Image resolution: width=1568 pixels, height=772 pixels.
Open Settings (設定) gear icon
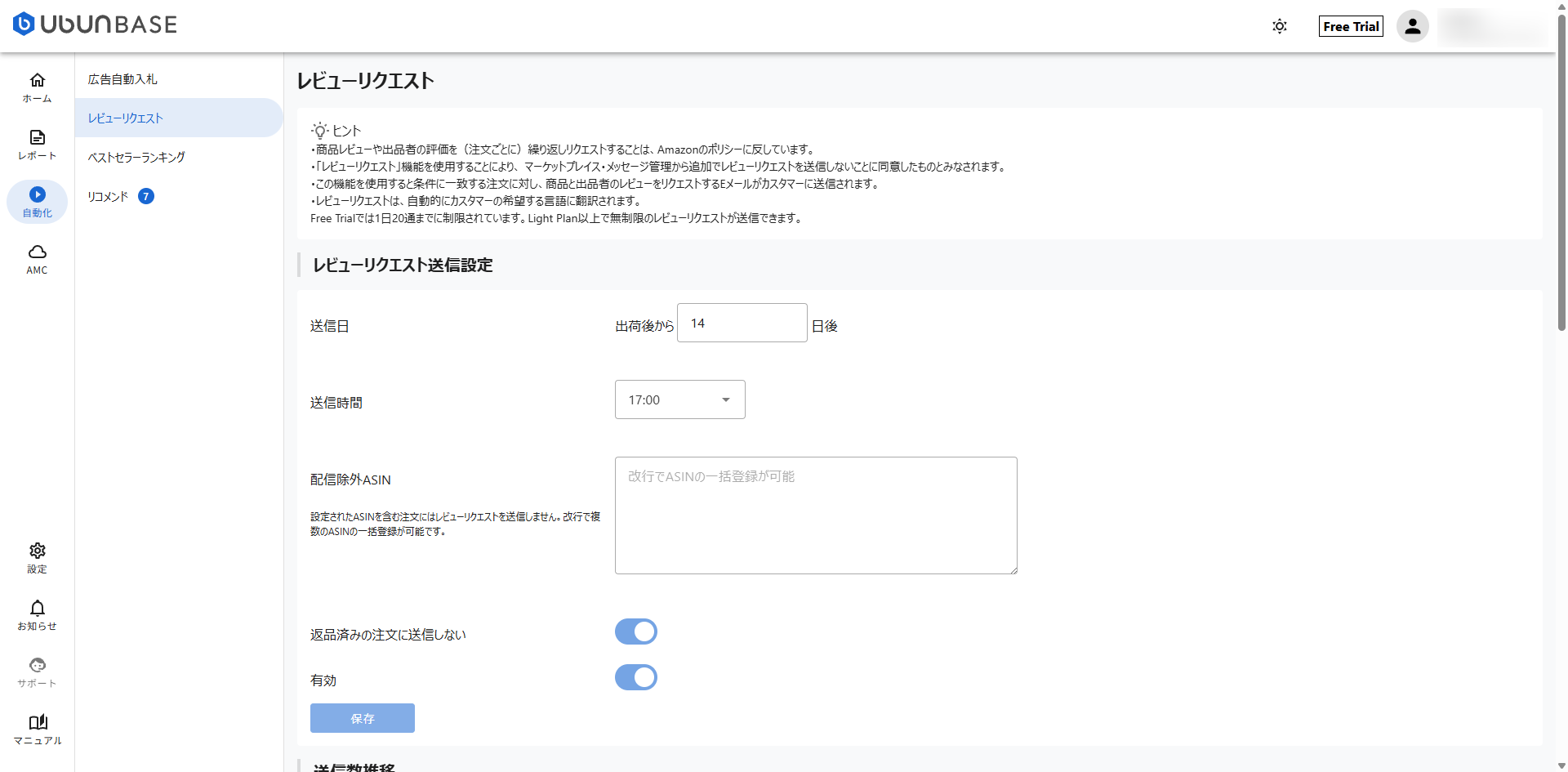pyautogui.click(x=37, y=551)
